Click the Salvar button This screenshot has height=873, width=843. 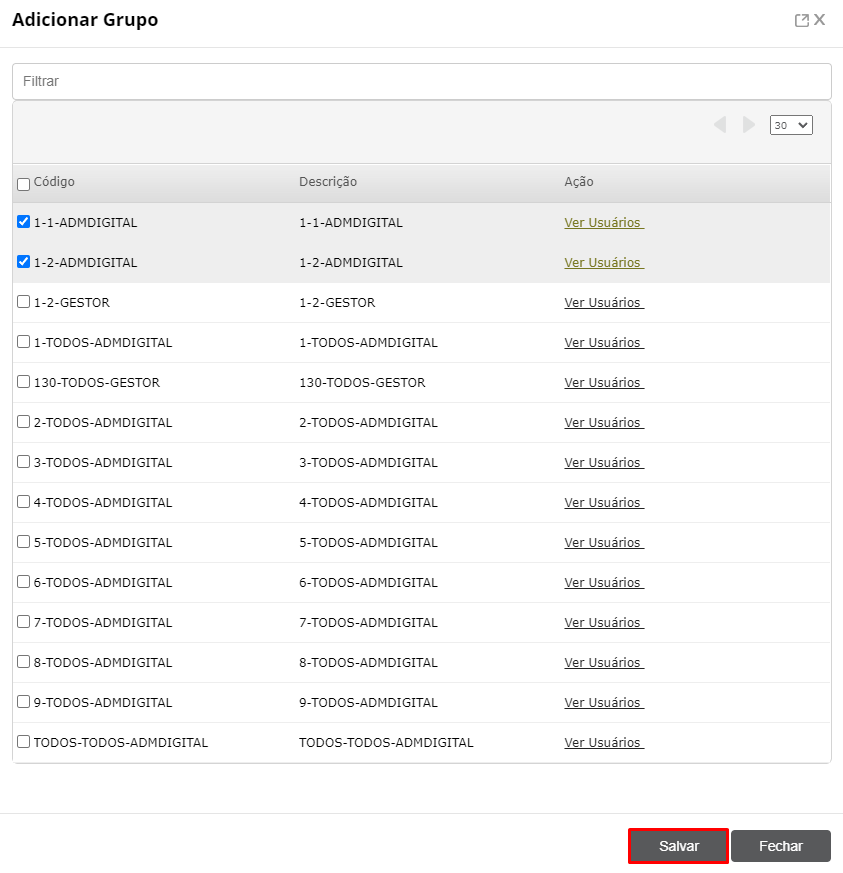tap(678, 846)
